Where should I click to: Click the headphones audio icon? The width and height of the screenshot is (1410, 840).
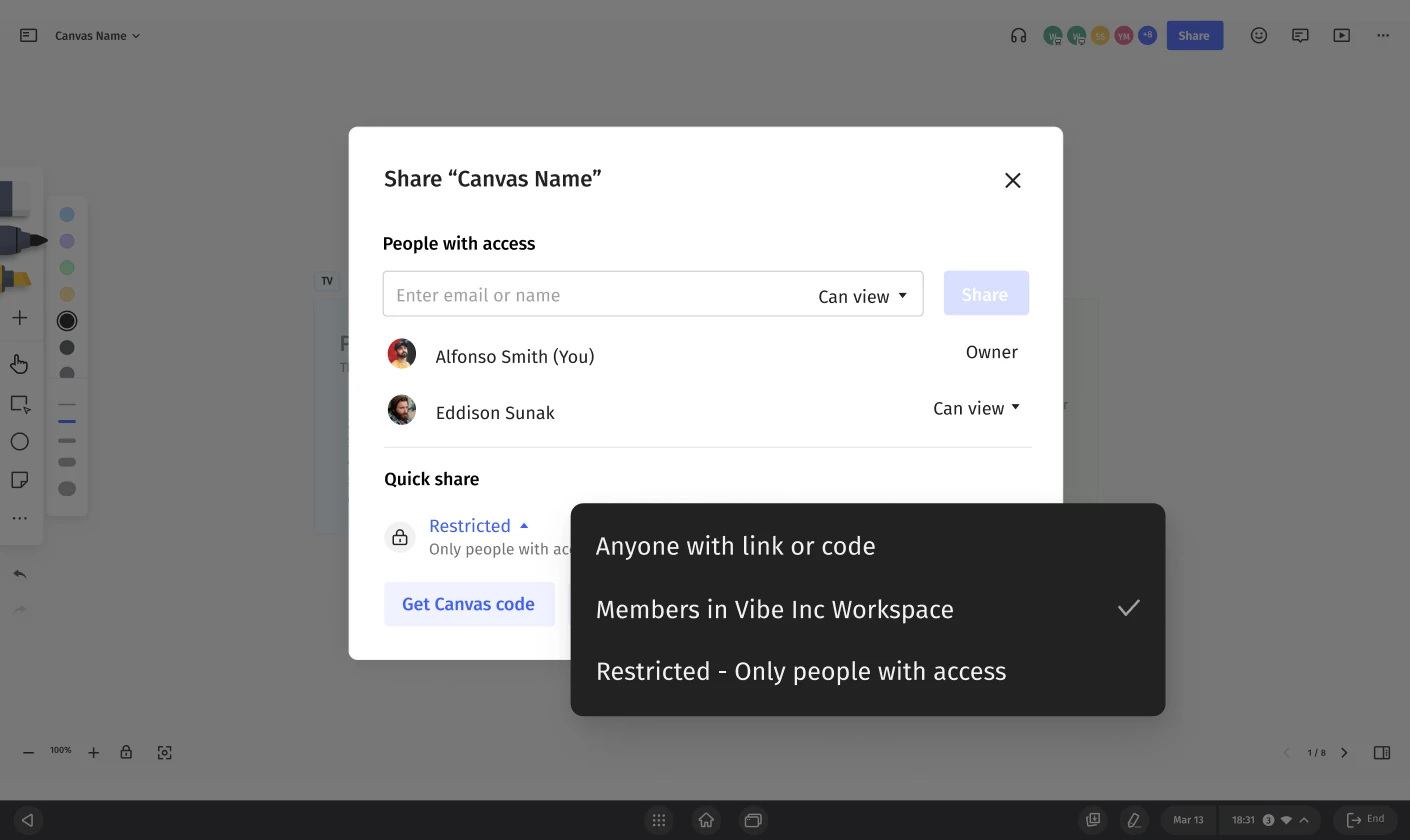(x=1018, y=36)
